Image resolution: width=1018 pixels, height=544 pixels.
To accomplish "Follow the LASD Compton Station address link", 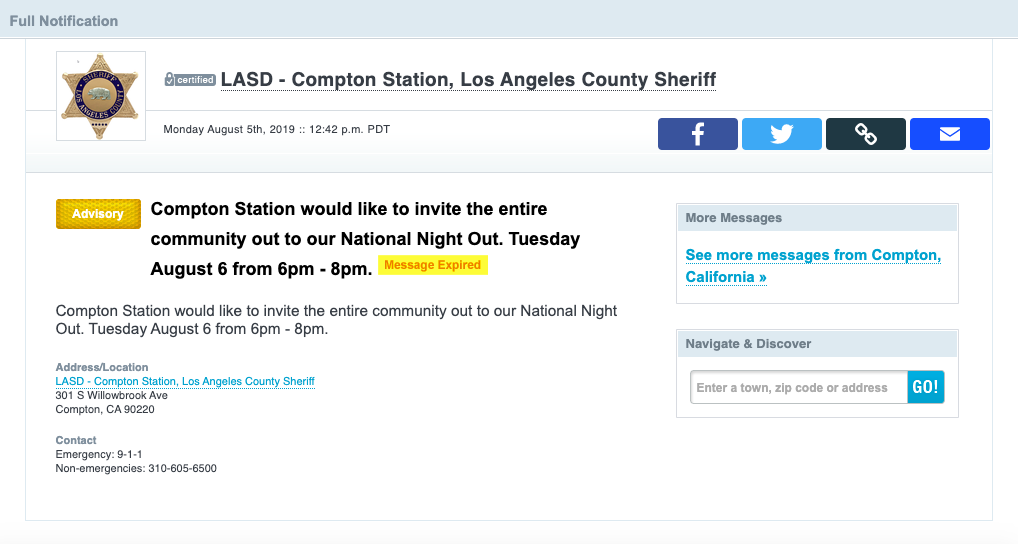I will click(x=185, y=381).
